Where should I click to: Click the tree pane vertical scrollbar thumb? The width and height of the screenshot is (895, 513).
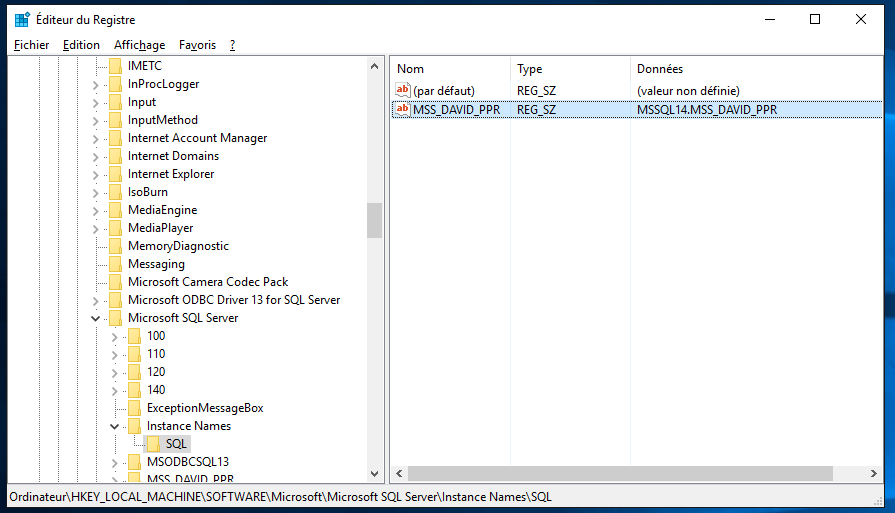click(374, 220)
